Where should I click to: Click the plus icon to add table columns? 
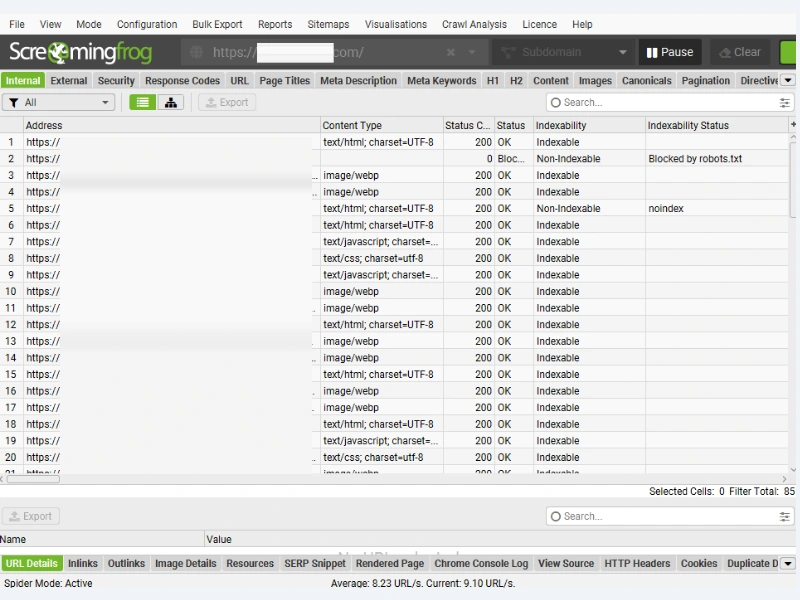click(x=793, y=125)
